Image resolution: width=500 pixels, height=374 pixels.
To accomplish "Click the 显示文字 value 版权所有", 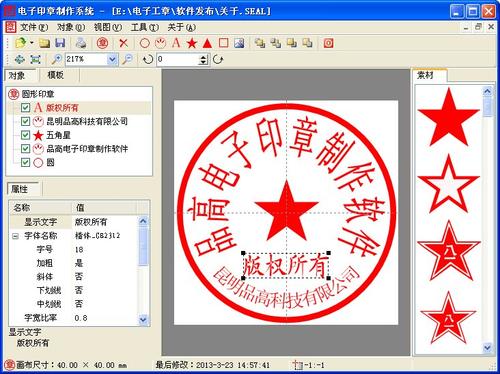I will 91,222.
